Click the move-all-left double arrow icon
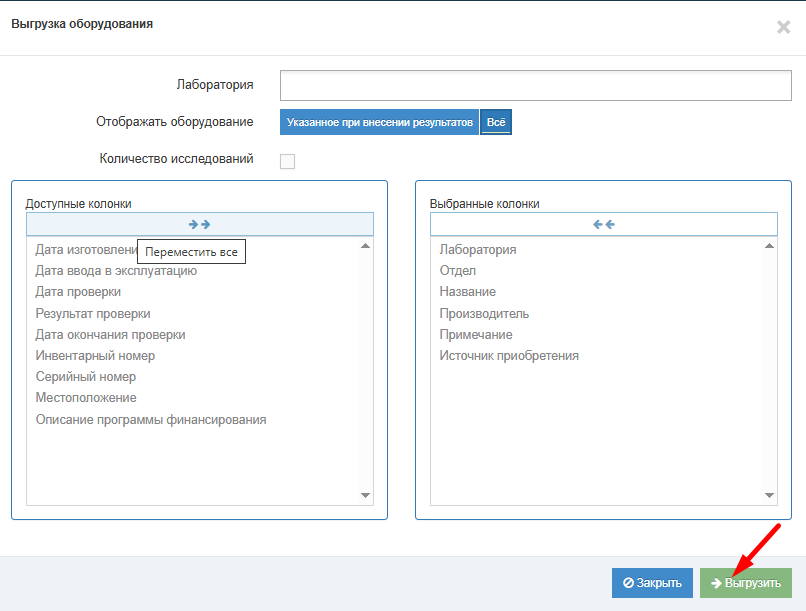Image resolution: width=806 pixels, height=611 pixels. [603, 224]
